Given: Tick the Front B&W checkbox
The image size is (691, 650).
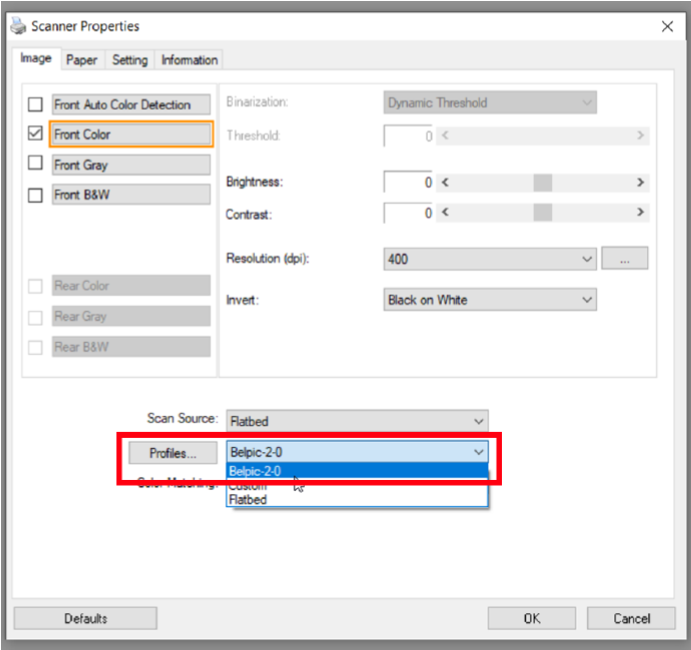Looking at the screenshot, I should pyautogui.click(x=36, y=195).
